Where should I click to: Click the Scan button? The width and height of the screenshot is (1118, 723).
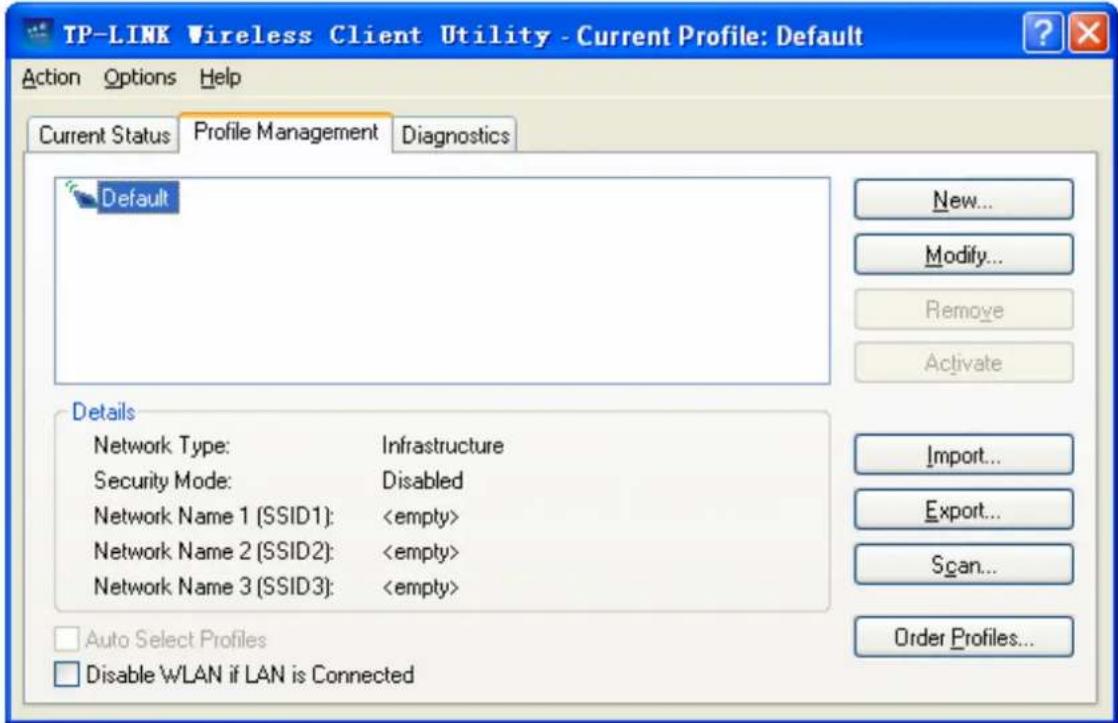pyautogui.click(x=963, y=565)
